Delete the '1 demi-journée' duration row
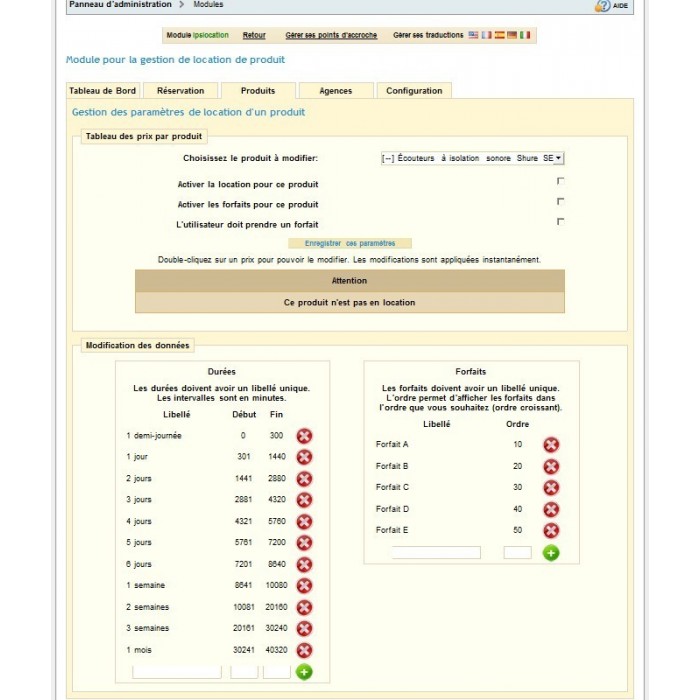This screenshot has width=700, height=700. tap(304, 436)
